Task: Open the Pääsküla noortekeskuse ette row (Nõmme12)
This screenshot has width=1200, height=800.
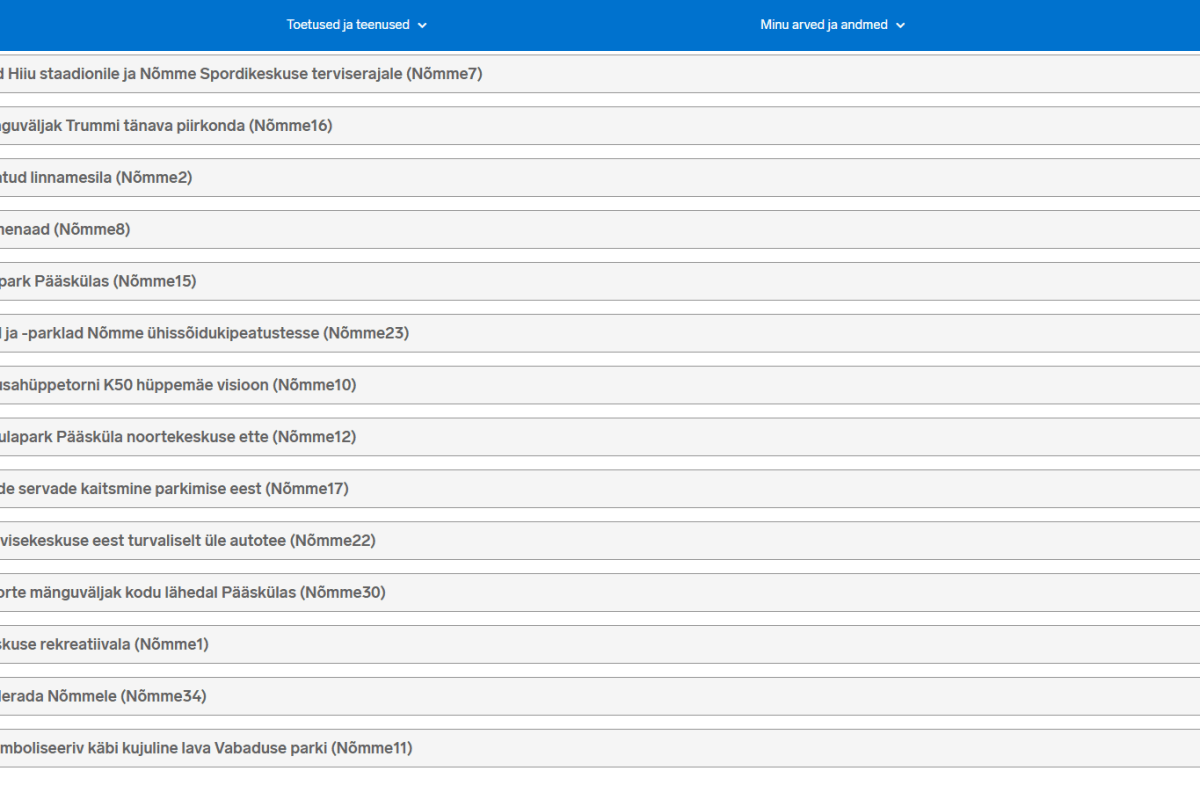Action: click(178, 438)
